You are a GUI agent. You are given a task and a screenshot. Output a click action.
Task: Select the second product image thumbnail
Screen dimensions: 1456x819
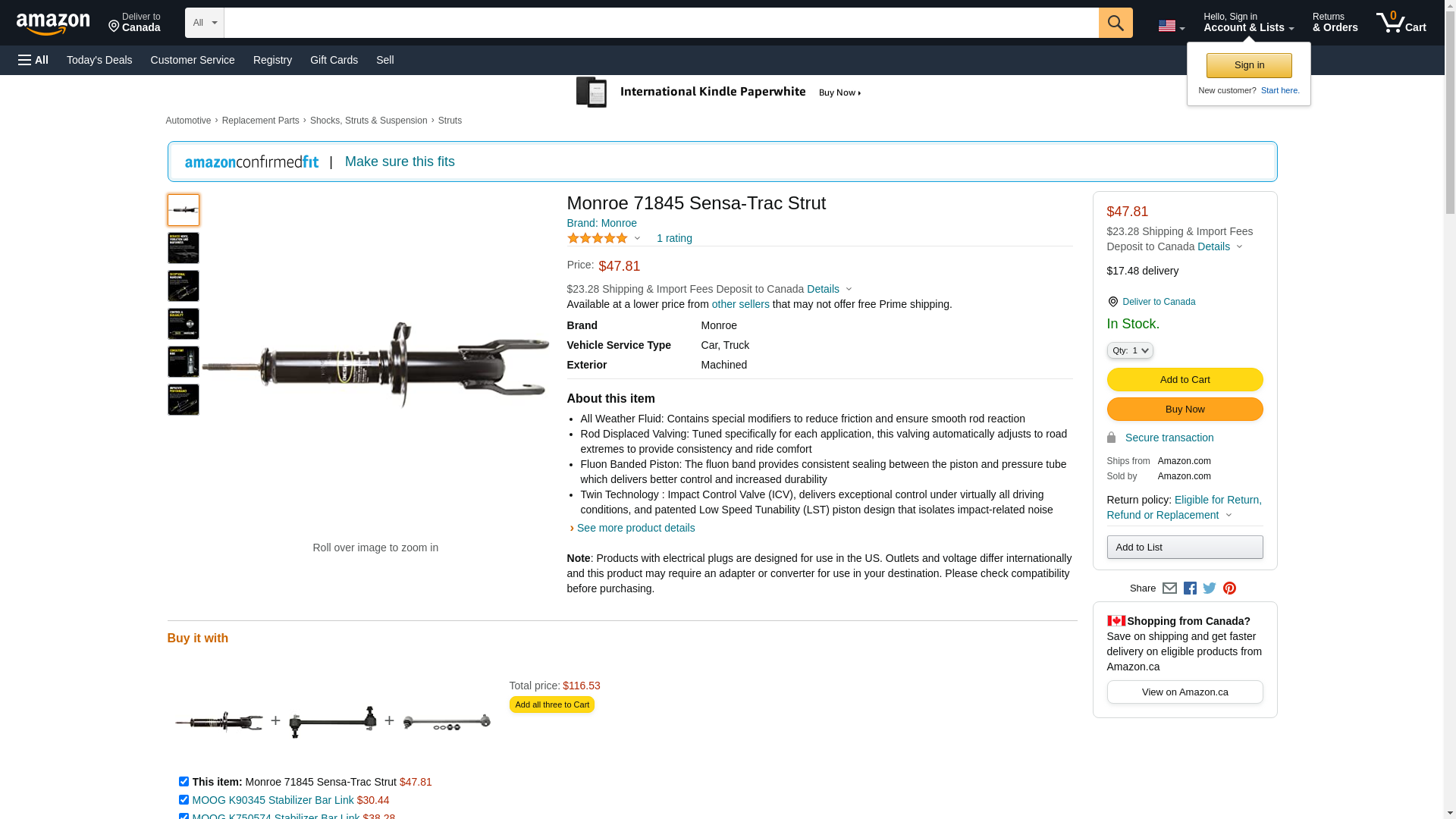184,248
